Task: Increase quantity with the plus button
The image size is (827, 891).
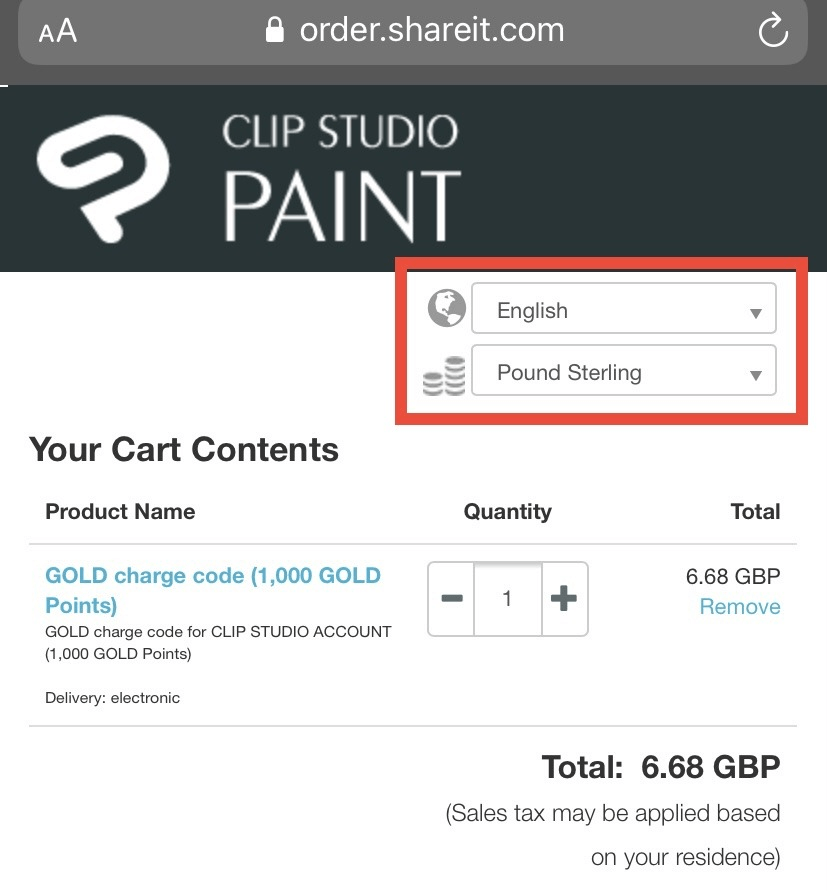Action: (x=564, y=598)
